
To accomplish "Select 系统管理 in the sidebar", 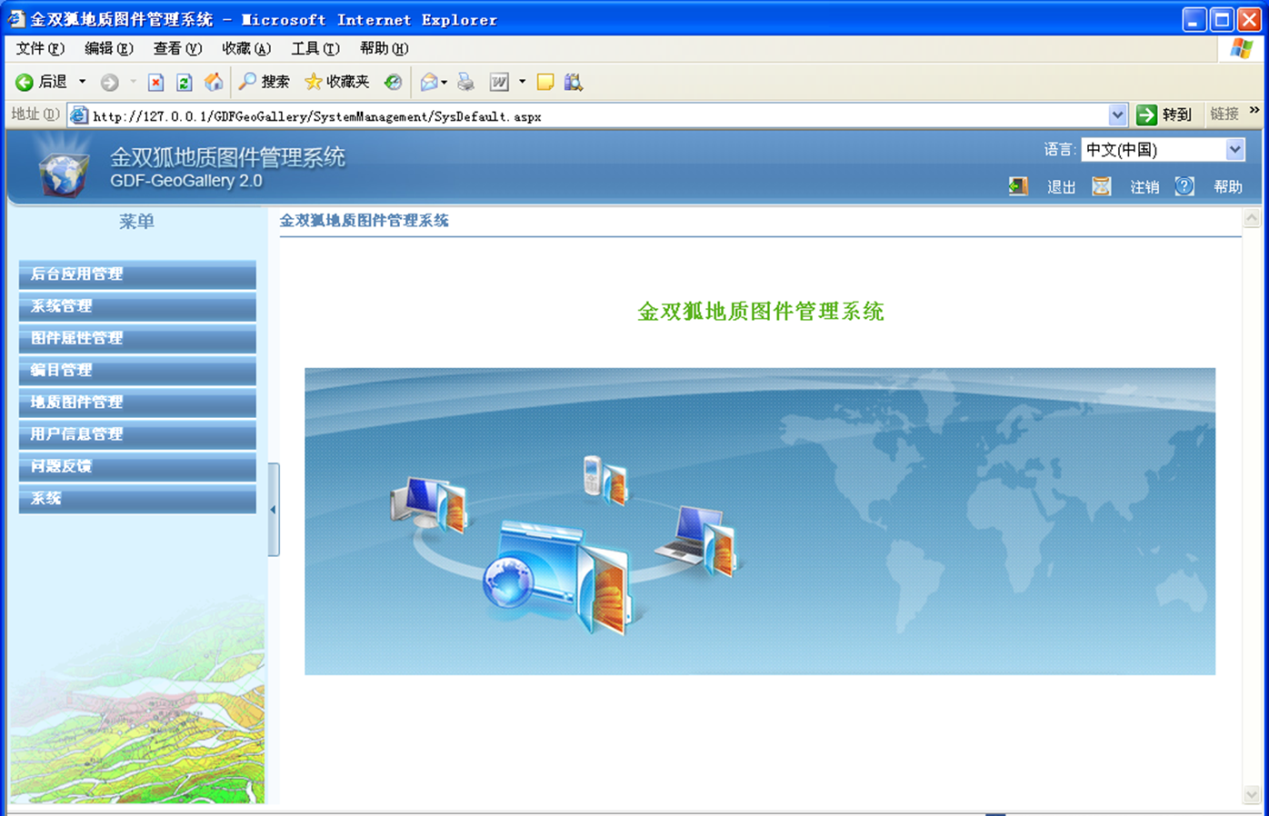I will (x=137, y=307).
